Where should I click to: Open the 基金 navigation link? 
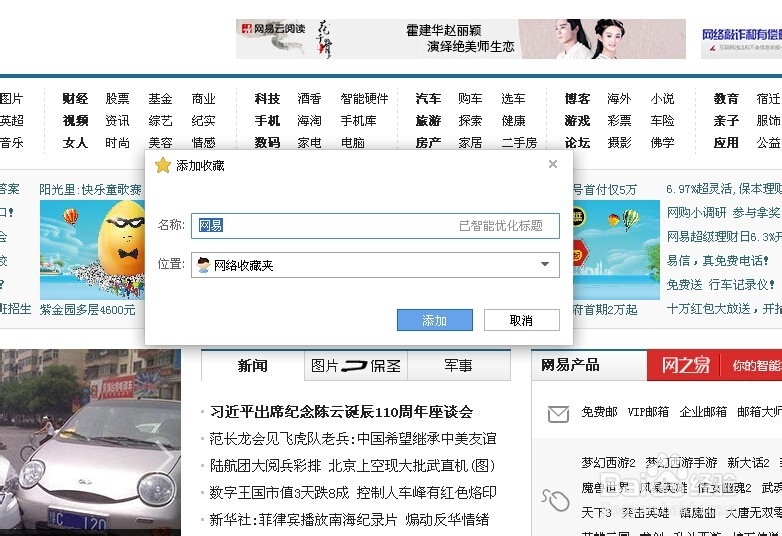pos(160,99)
